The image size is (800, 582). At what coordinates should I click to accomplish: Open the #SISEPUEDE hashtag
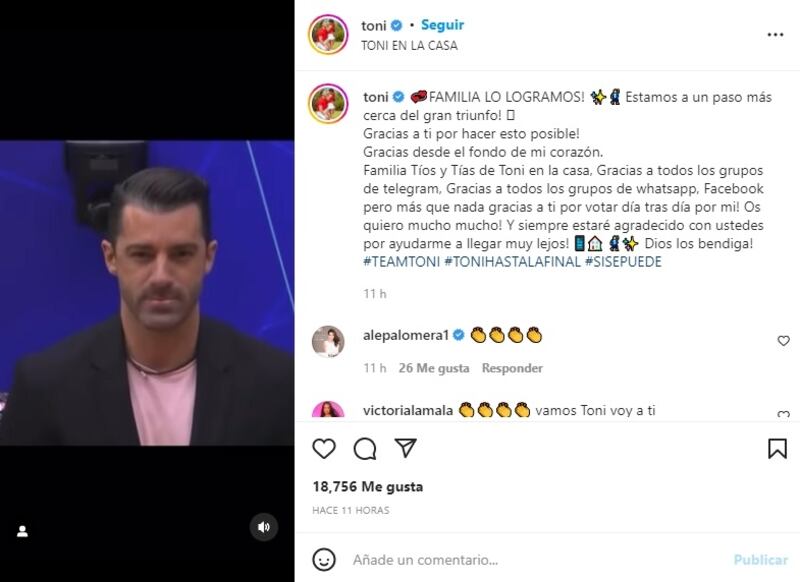623,262
